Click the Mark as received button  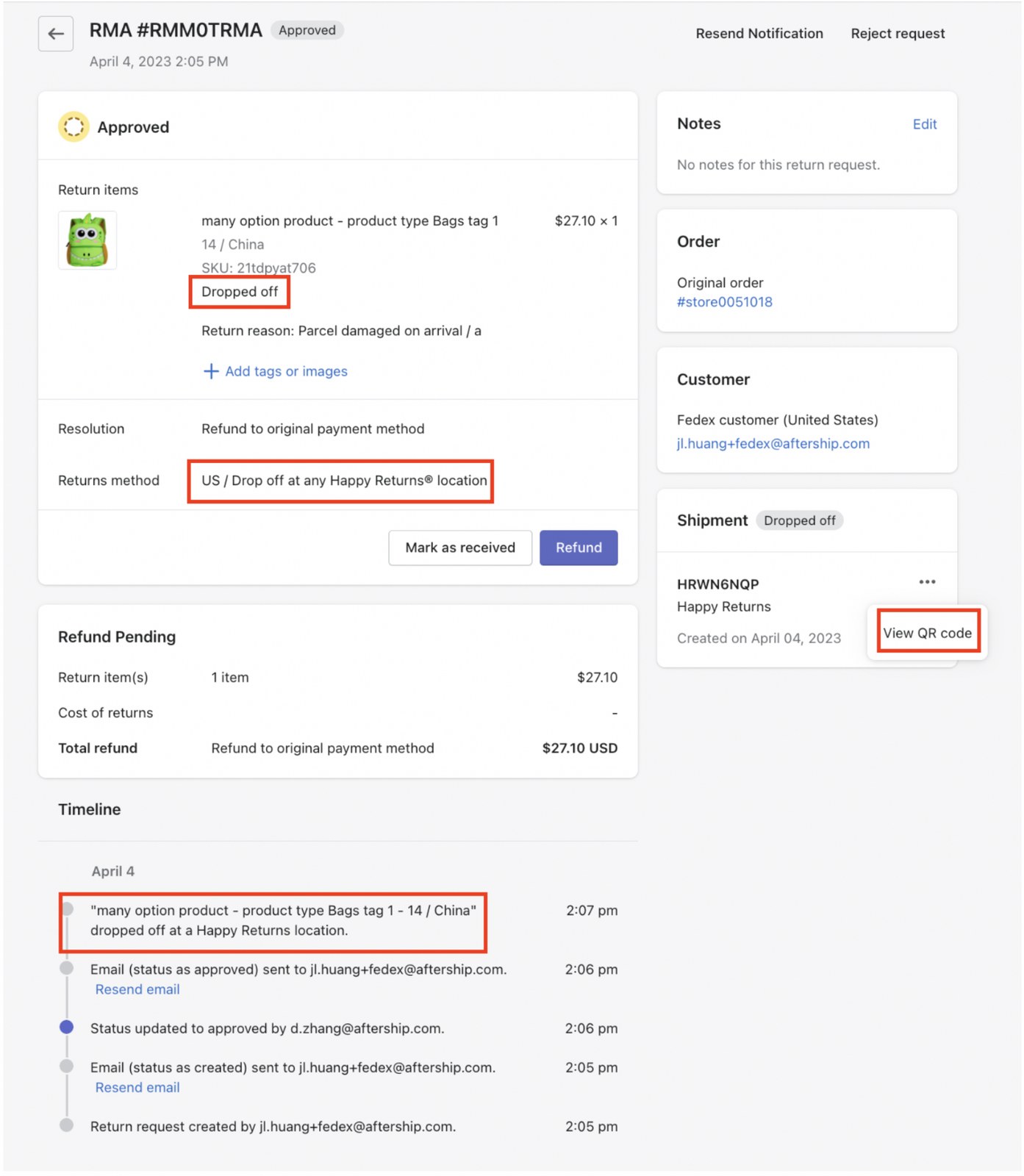coord(460,548)
